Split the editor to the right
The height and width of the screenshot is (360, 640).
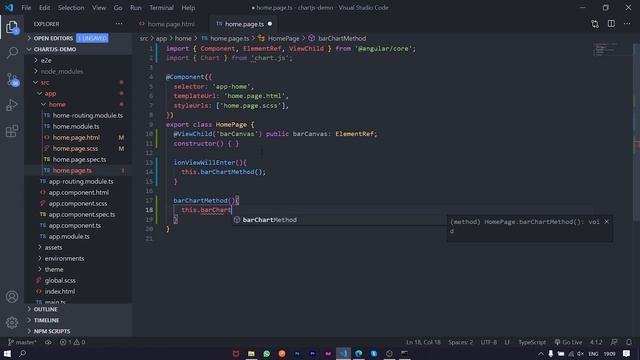tap(611, 24)
